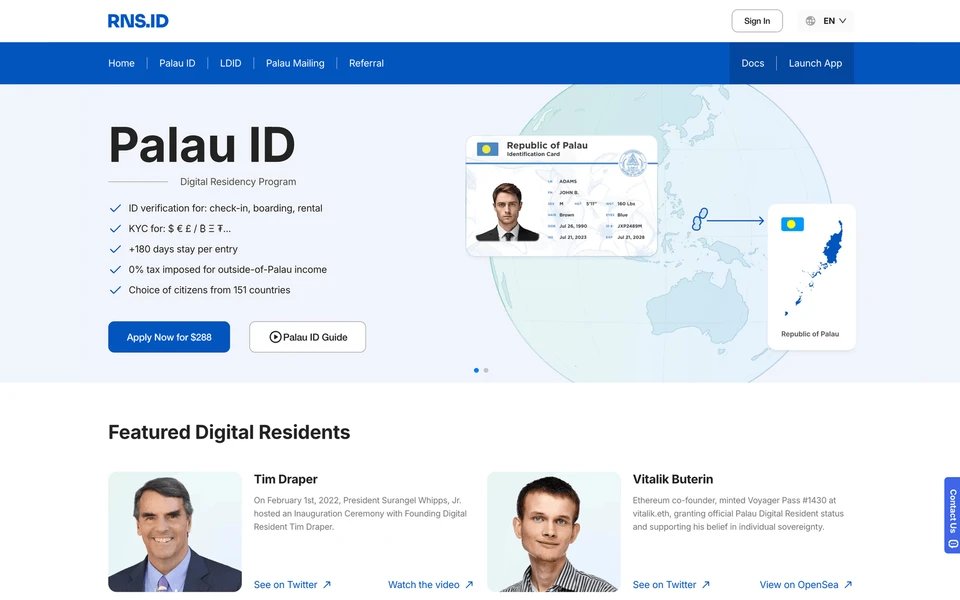
Task: Click the RNS.ID logo
Action: coord(138,21)
